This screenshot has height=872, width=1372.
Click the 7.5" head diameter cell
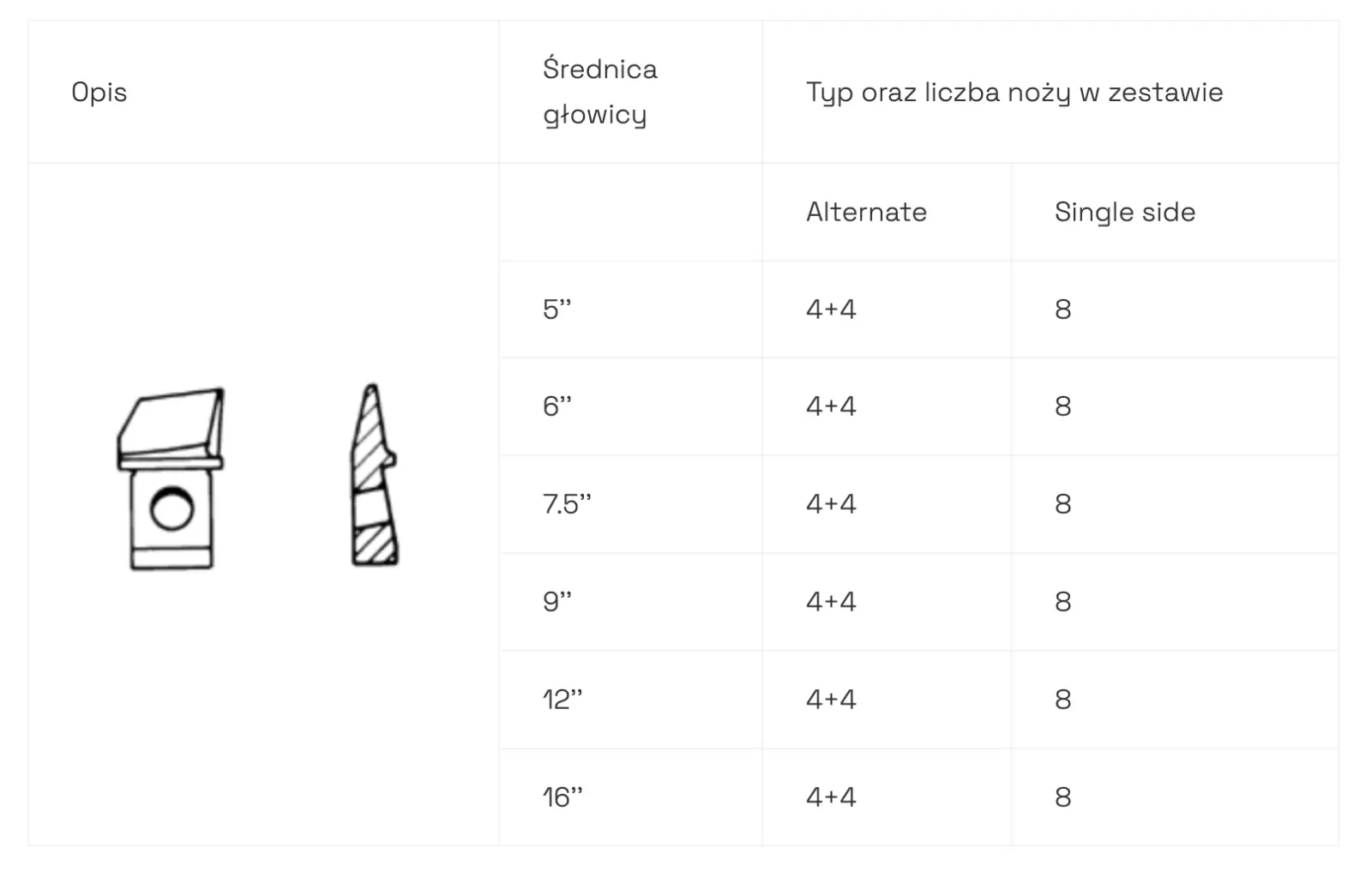pyautogui.click(x=567, y=503)
